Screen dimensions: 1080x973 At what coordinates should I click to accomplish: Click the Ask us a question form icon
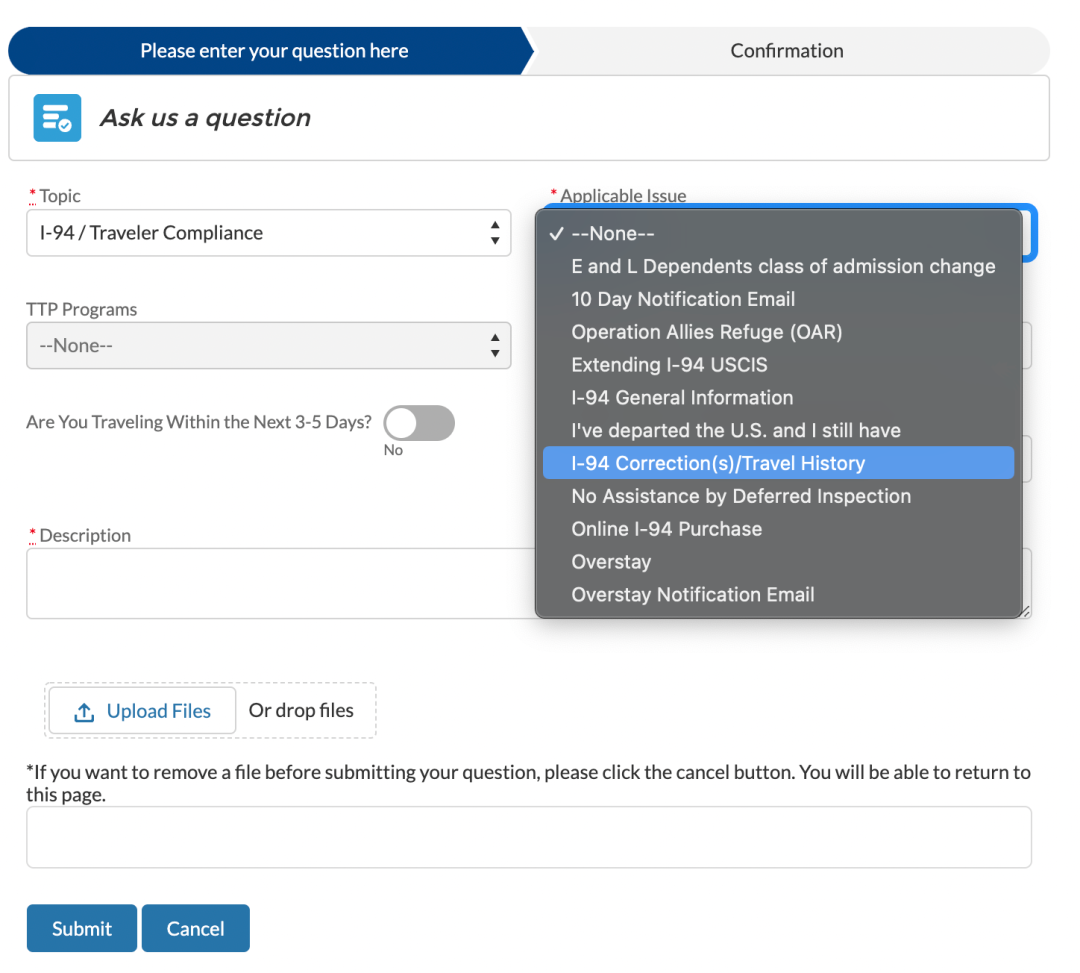coord(57,118)
